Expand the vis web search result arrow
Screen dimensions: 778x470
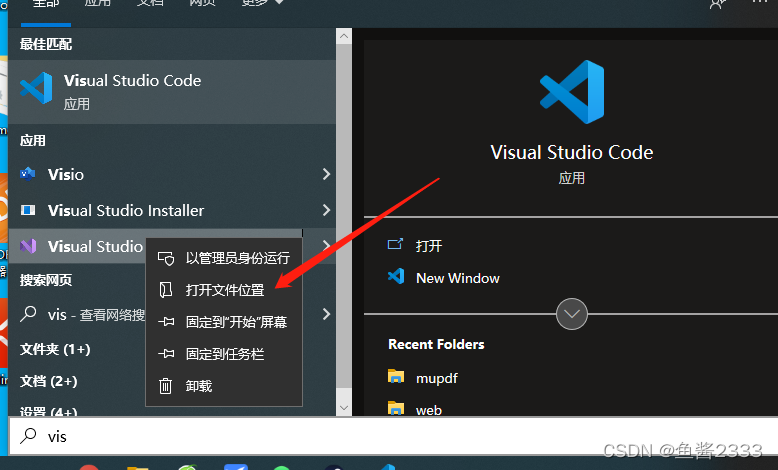tap(326, 314)
